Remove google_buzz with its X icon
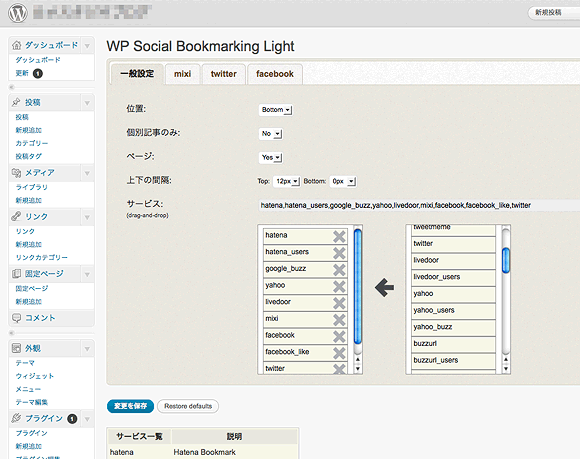Screen dimensions: 580x459 point(339,270)
